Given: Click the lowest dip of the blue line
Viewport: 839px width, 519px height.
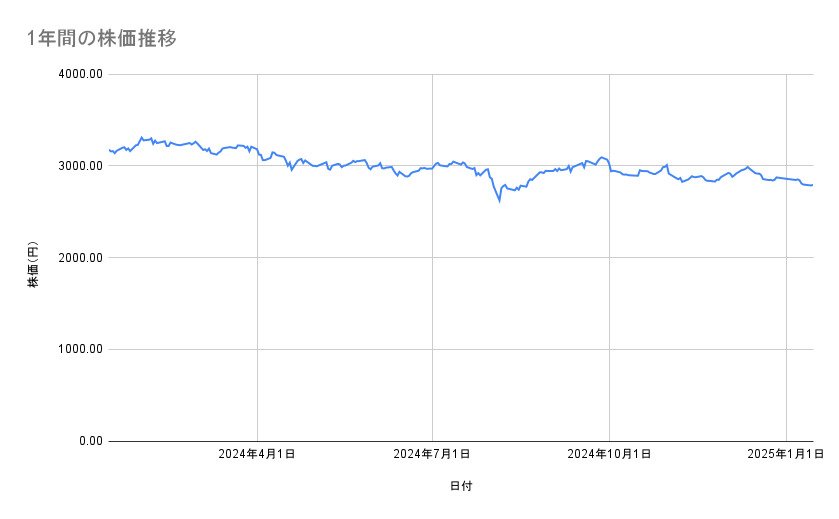Looking at the screenshot, I should click(x=499, y=201).
